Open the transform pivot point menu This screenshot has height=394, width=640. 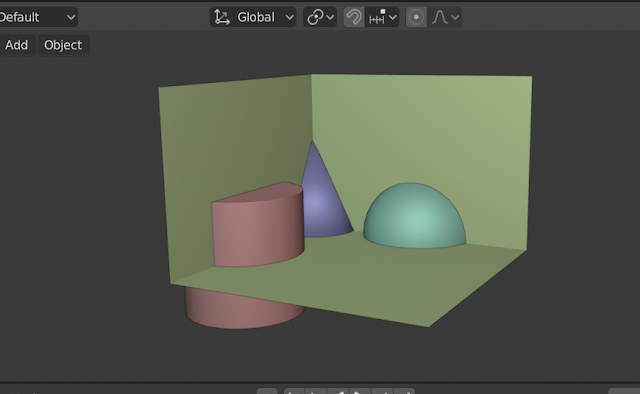[x=320, y=17]
